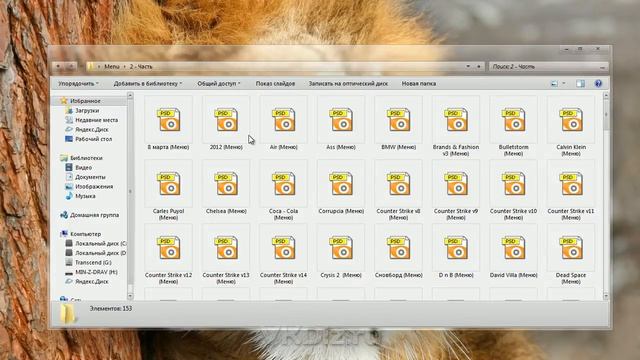This screenshot has width=640, height=360.
Task: Select the 'Air (Меню)' PSD file icon
Action: [x=284, y=119]
